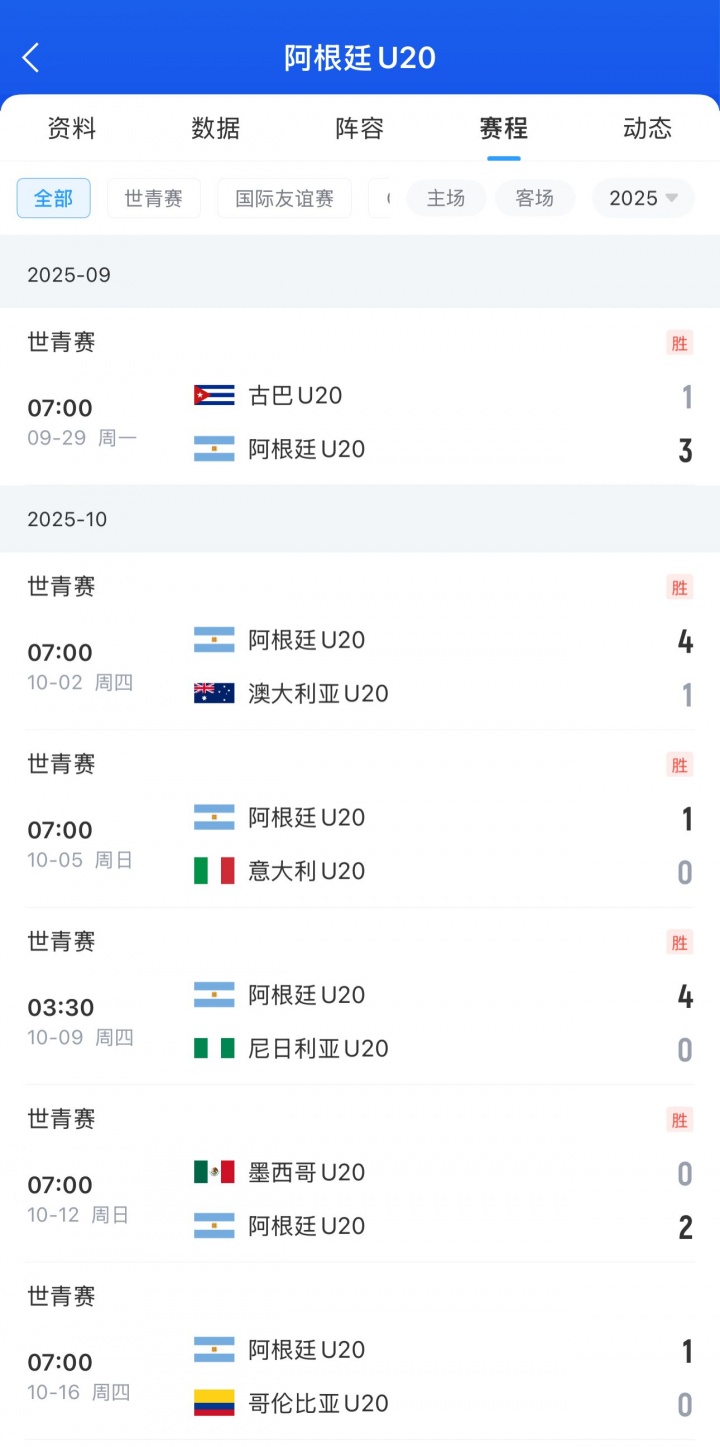Toggle the 客场 away filter

(x=535, y=198)
